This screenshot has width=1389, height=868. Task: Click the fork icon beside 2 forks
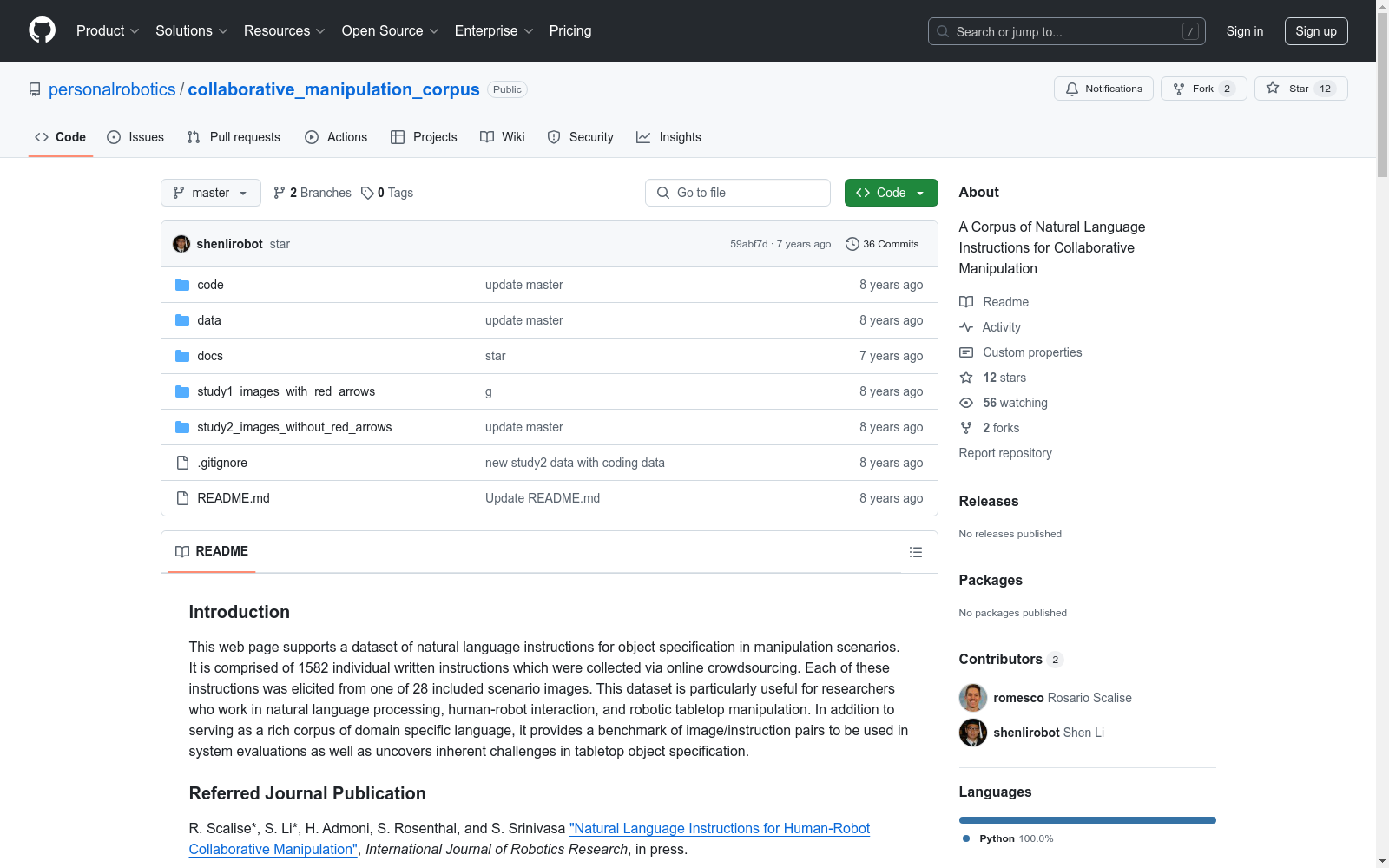pos(966,428)
